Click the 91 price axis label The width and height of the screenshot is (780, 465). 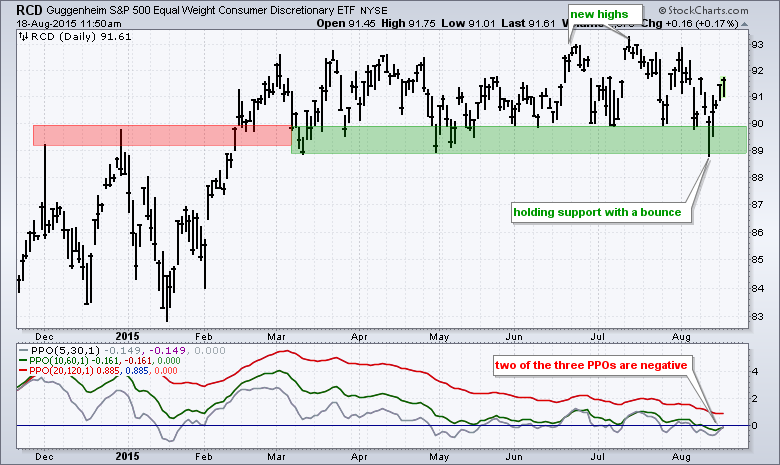(757, 96)
